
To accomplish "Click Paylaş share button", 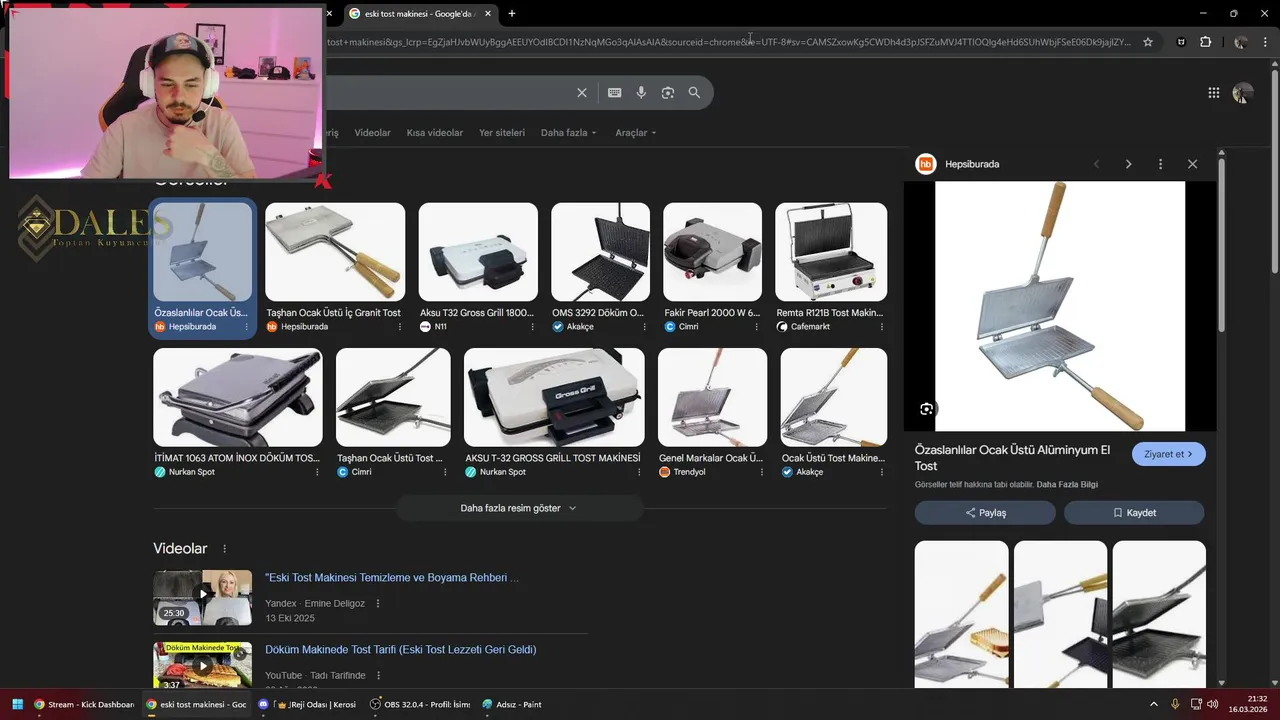I will coord(985,513).
